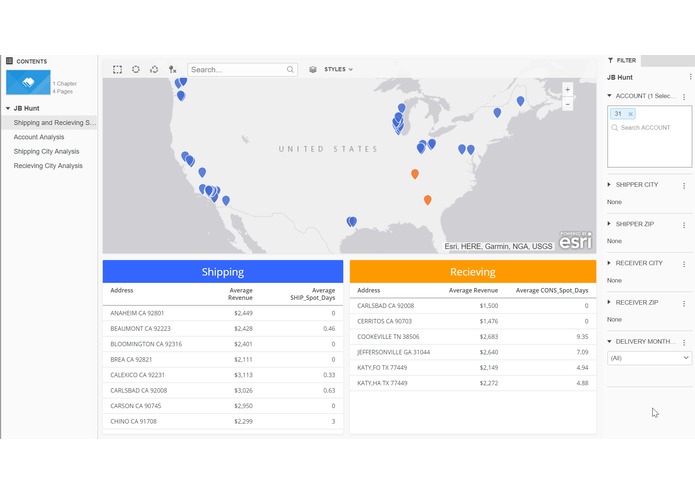Open the Account Analysis page
This screenshot has height=494, width=695.
39,137
